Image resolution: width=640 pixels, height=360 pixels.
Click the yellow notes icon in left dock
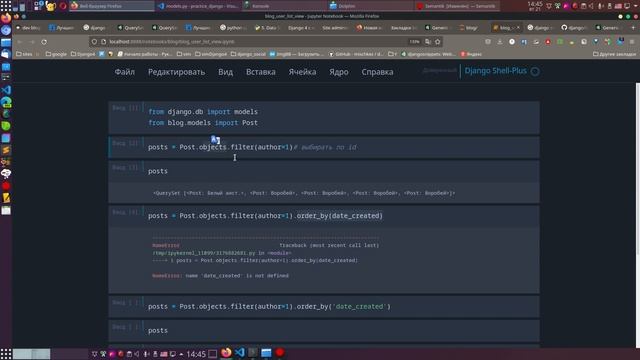click(x=6, y=198)
